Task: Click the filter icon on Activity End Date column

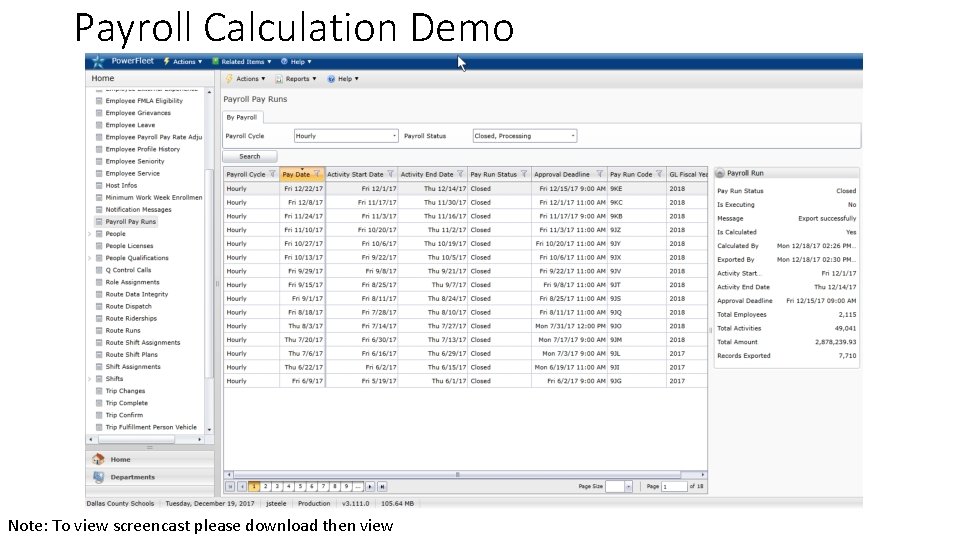Action: click(460, 174)
